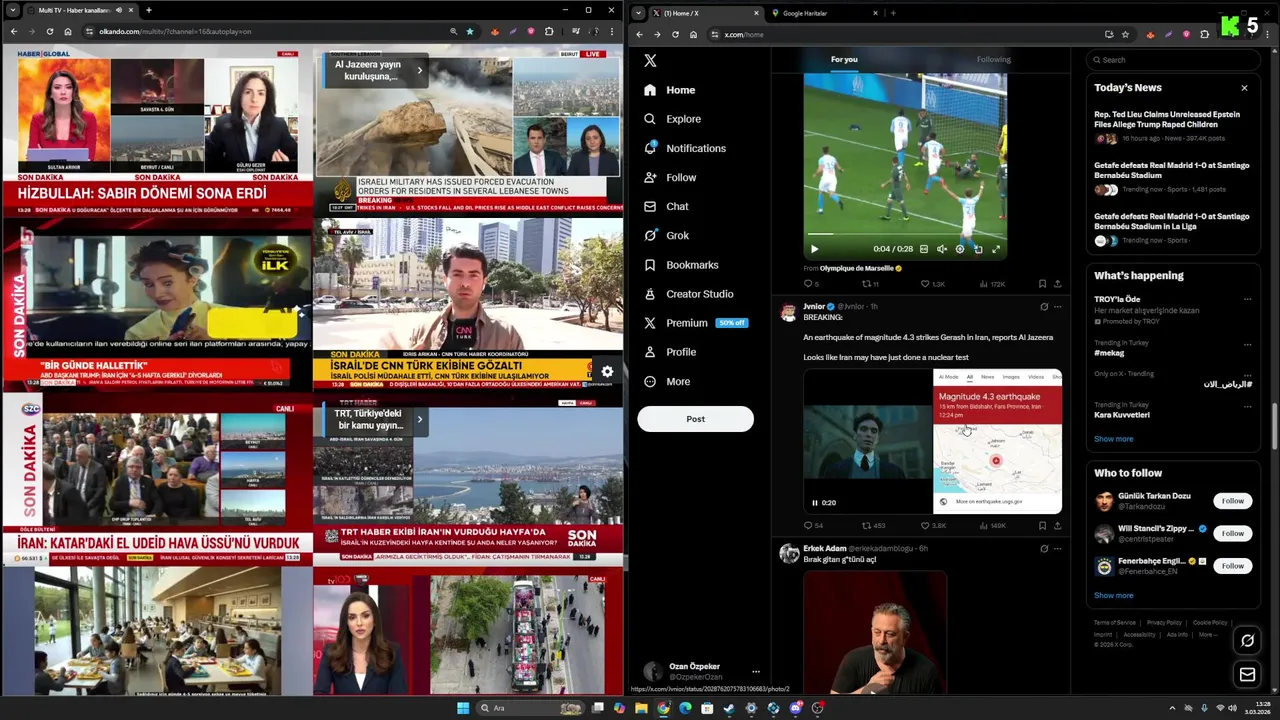
Task: Open the More menu in X sidebar
Action: click(667, 381)
